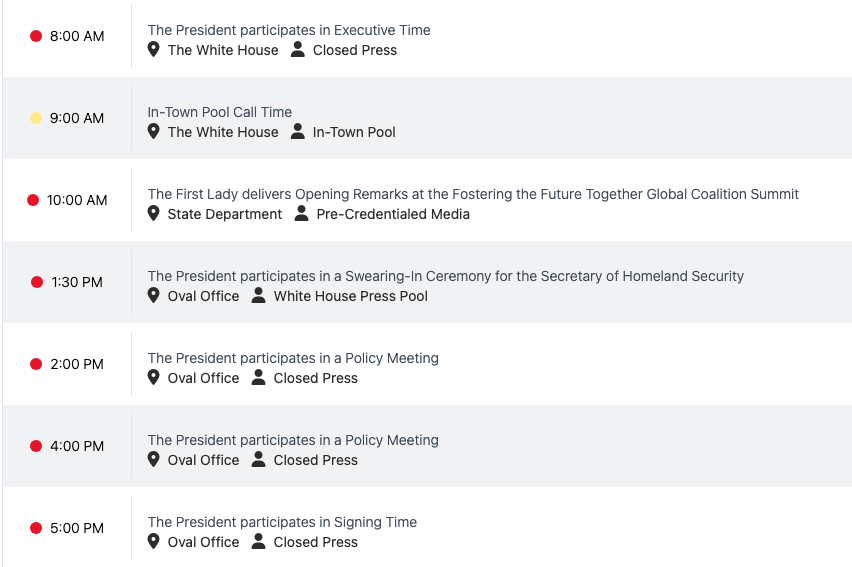Open the Swearing-In Ceremony event title
This screenshot has width=852, height=567.
click(x=445, y=276)
